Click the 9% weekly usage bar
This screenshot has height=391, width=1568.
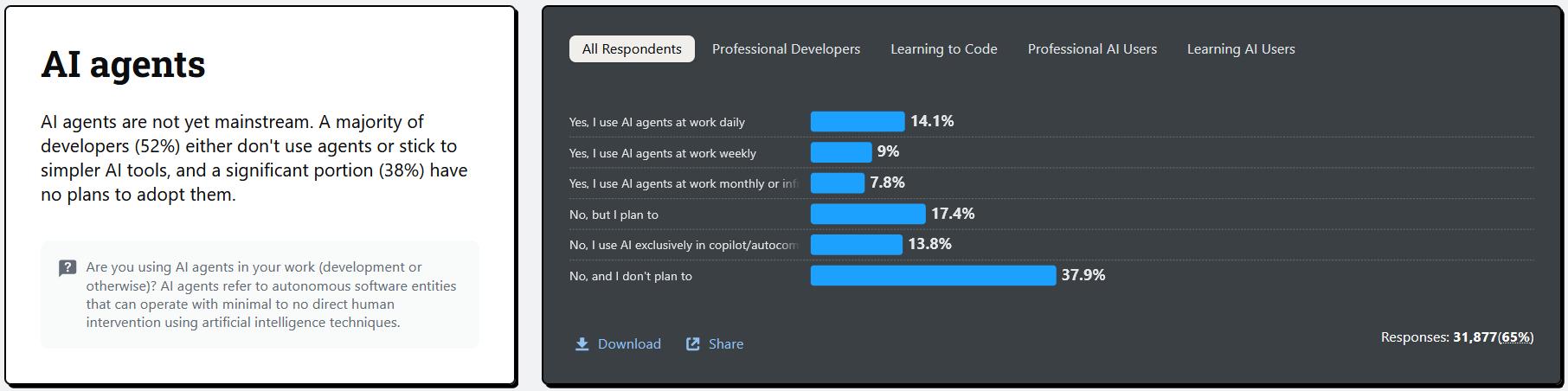[x=841, y=152]
